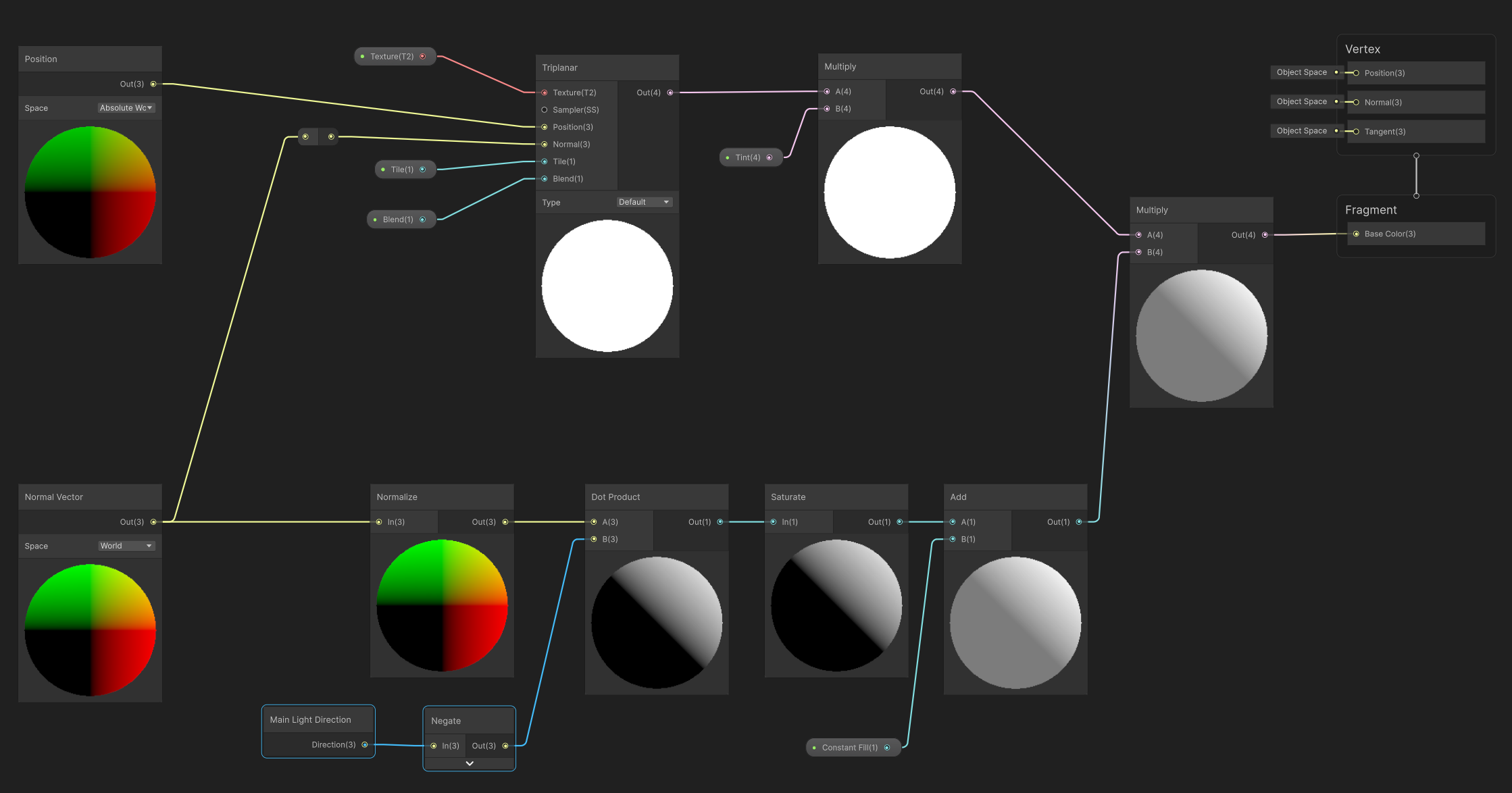Click the Texture(T2) property pill

point(395,56)
